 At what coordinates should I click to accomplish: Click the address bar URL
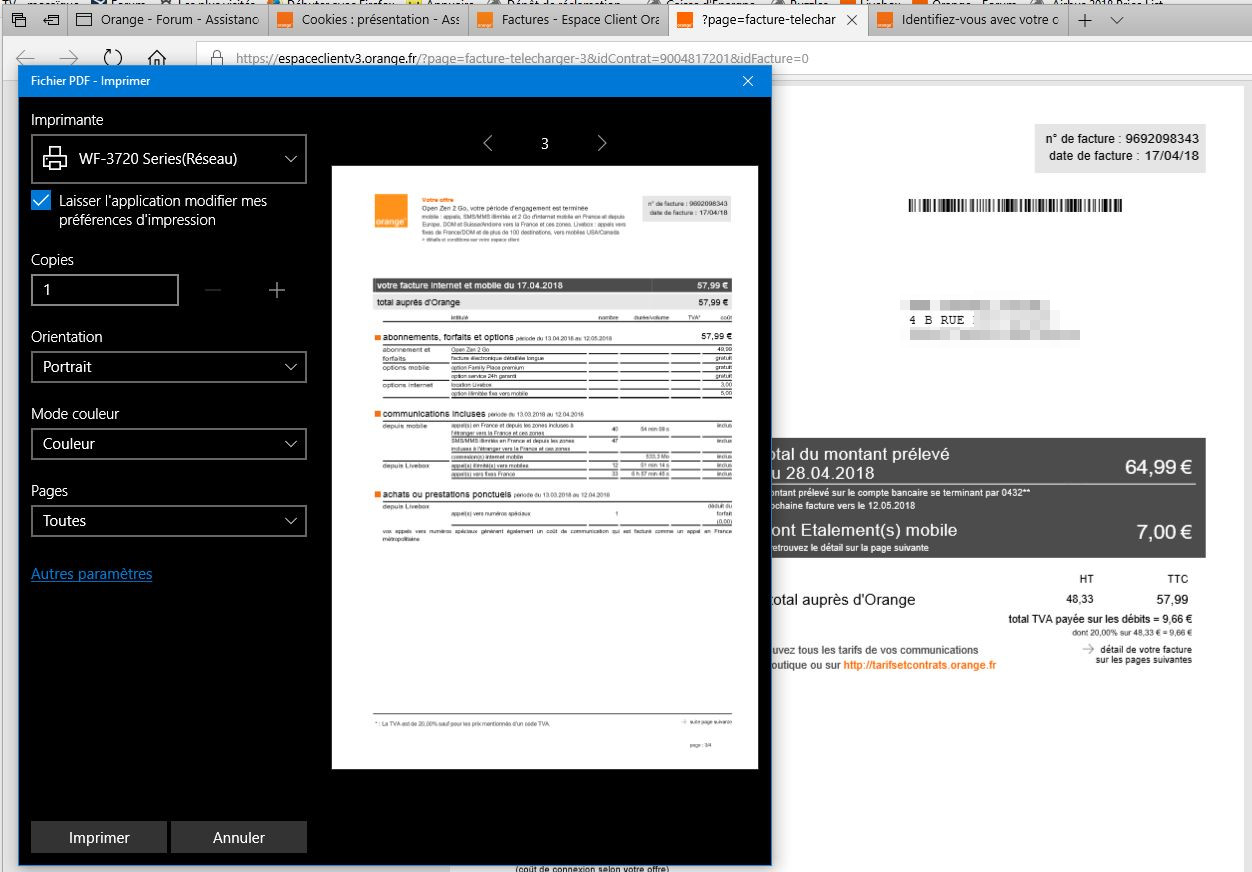coord(522,58)
